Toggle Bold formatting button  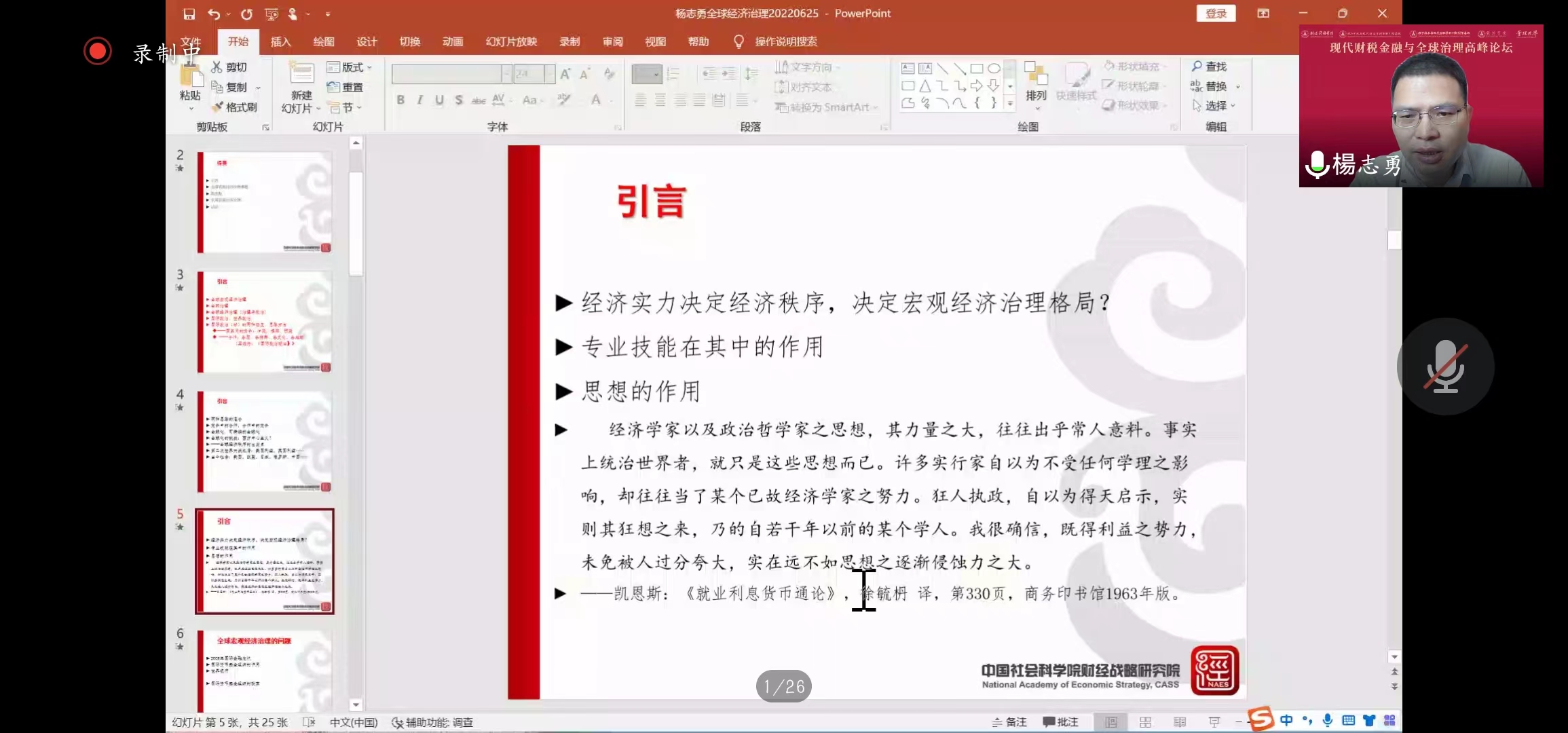tap(400, 100)
